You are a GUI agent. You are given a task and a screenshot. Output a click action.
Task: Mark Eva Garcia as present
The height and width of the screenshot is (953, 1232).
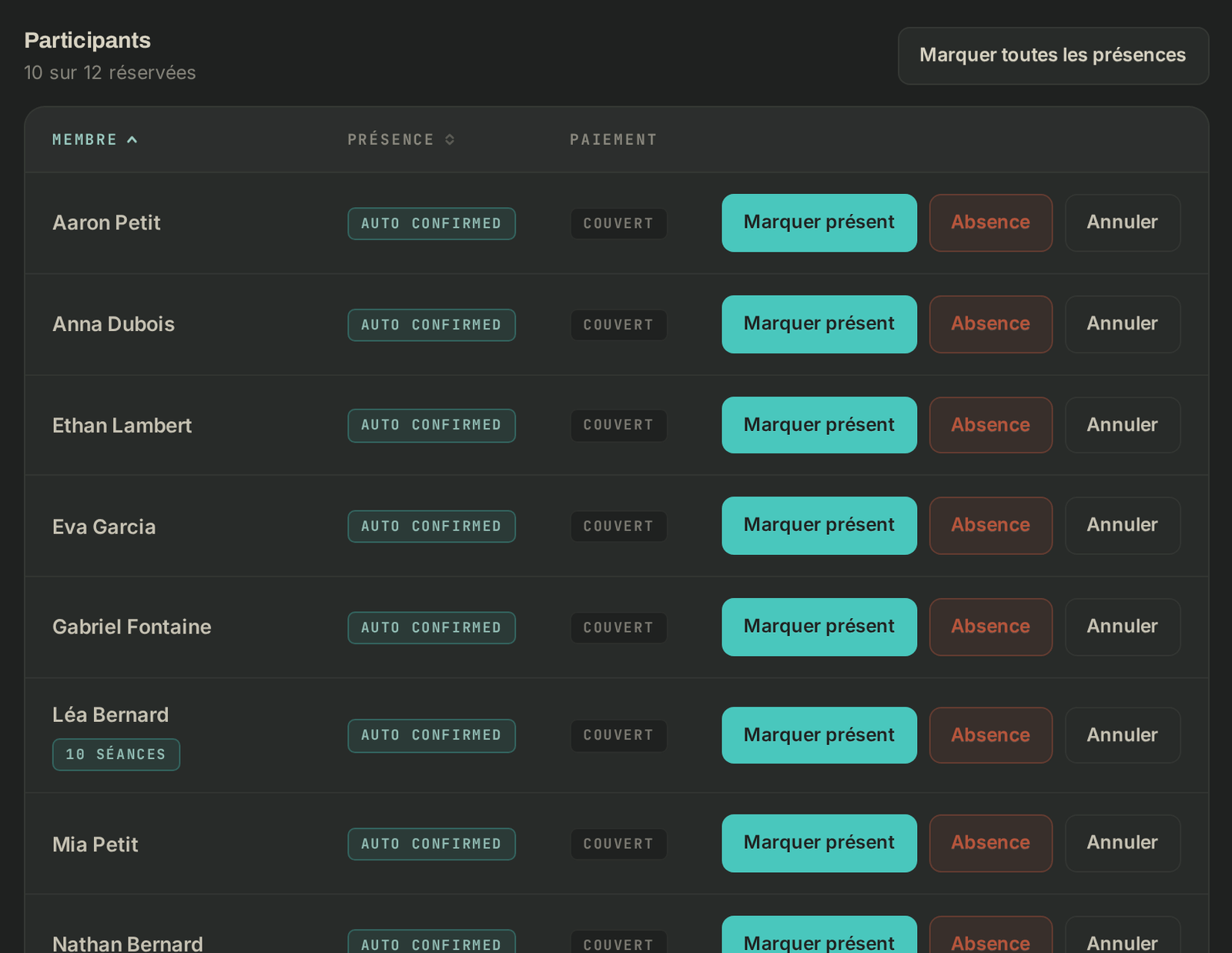[819, 526]
